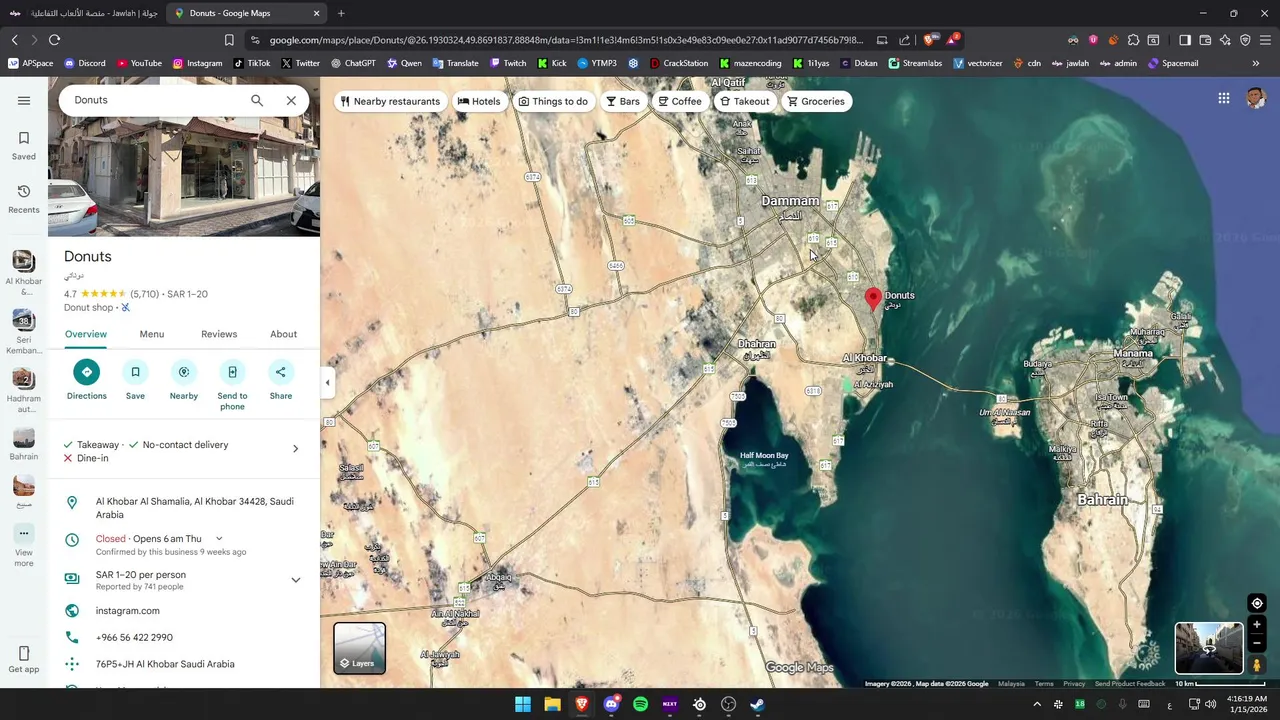Switch to the Jawlah browser tab

coord(83,13)
